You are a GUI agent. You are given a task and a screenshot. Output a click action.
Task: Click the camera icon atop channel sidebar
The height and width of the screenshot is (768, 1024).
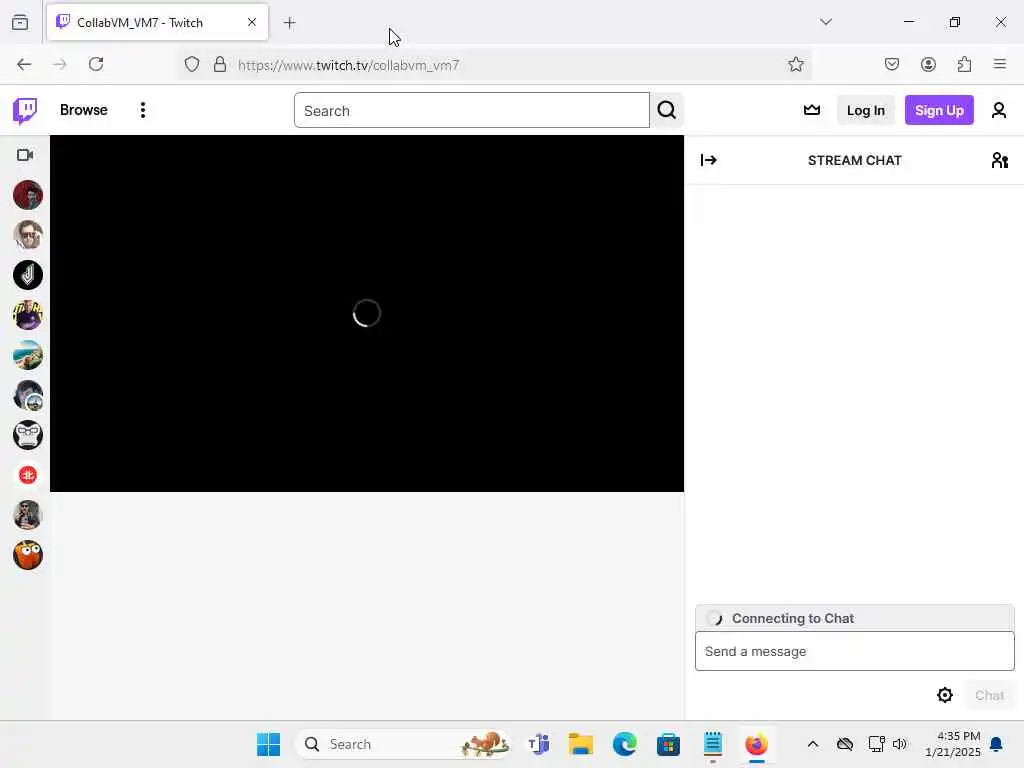(x=25, y=155)
